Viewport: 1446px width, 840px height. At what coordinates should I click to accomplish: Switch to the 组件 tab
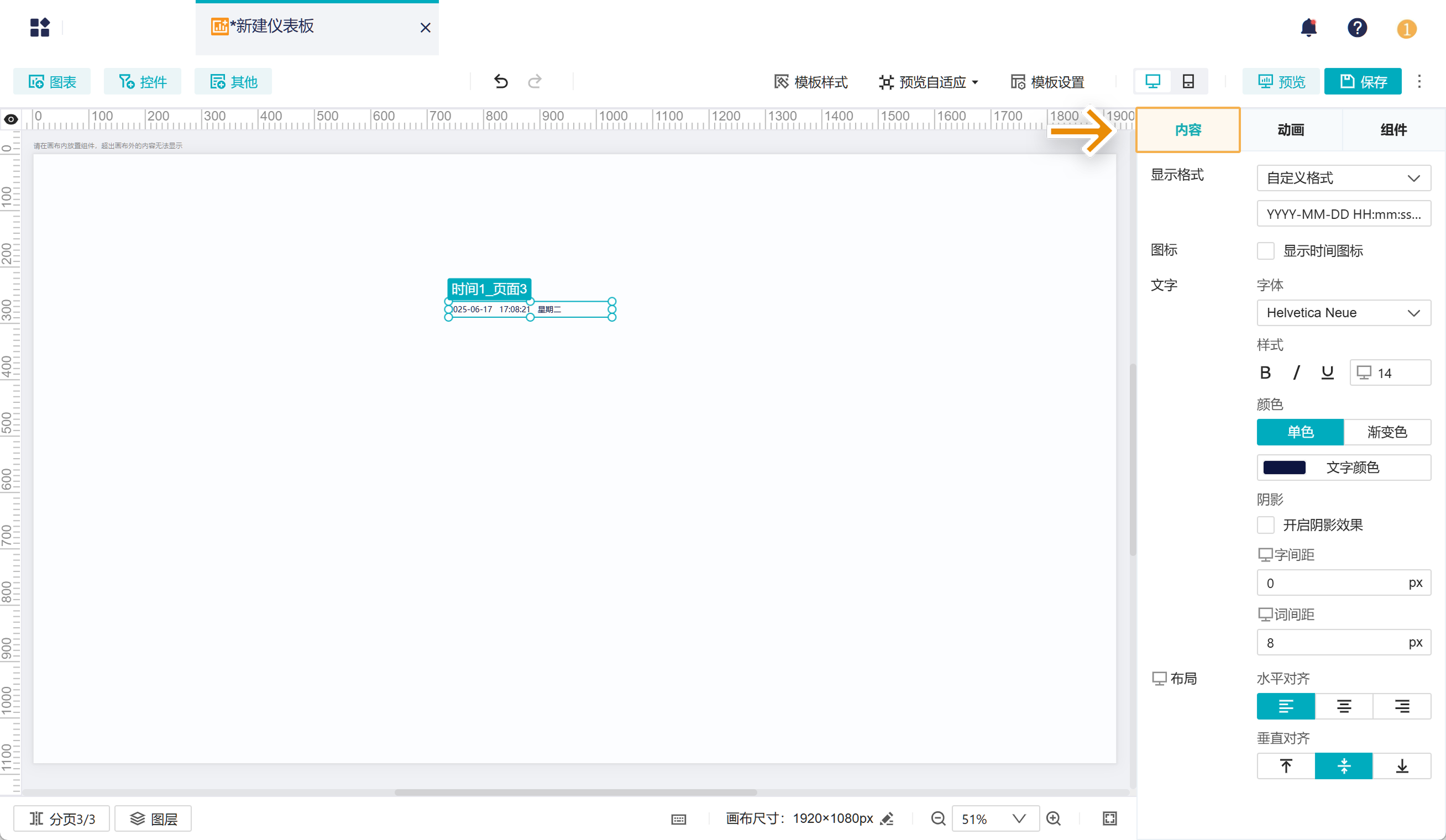tap(1393, 130)
